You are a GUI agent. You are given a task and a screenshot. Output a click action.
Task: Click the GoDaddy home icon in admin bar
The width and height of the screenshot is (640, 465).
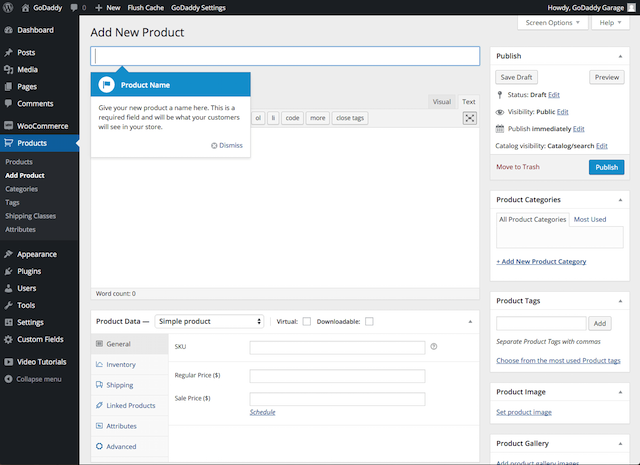25,7
